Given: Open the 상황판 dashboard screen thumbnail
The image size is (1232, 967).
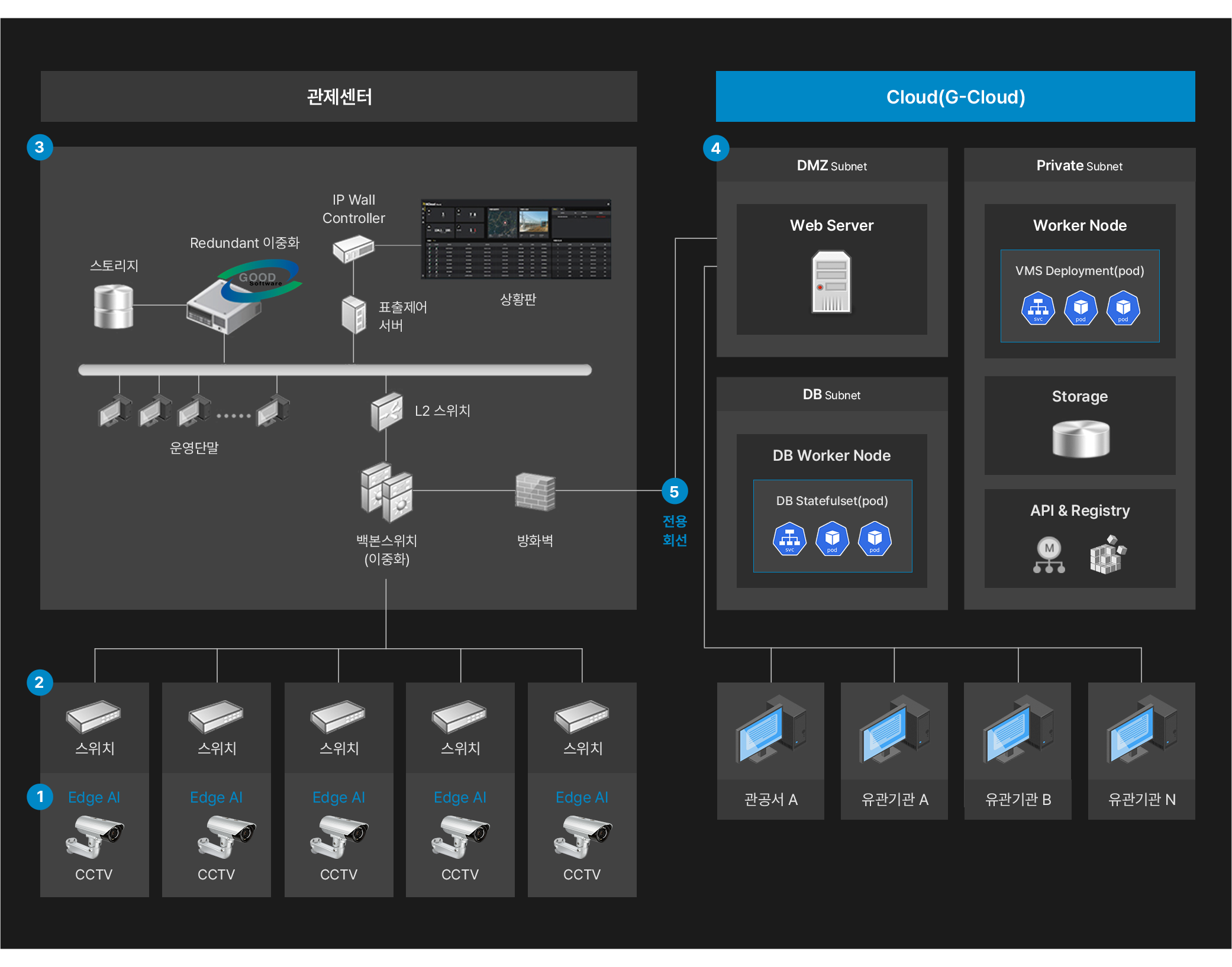Looking at the screenshot, I should [515, 239].
